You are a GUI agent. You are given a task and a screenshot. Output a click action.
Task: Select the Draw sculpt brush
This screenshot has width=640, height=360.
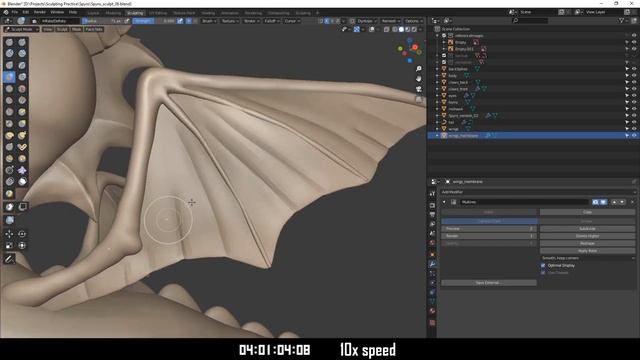[9, 42]
